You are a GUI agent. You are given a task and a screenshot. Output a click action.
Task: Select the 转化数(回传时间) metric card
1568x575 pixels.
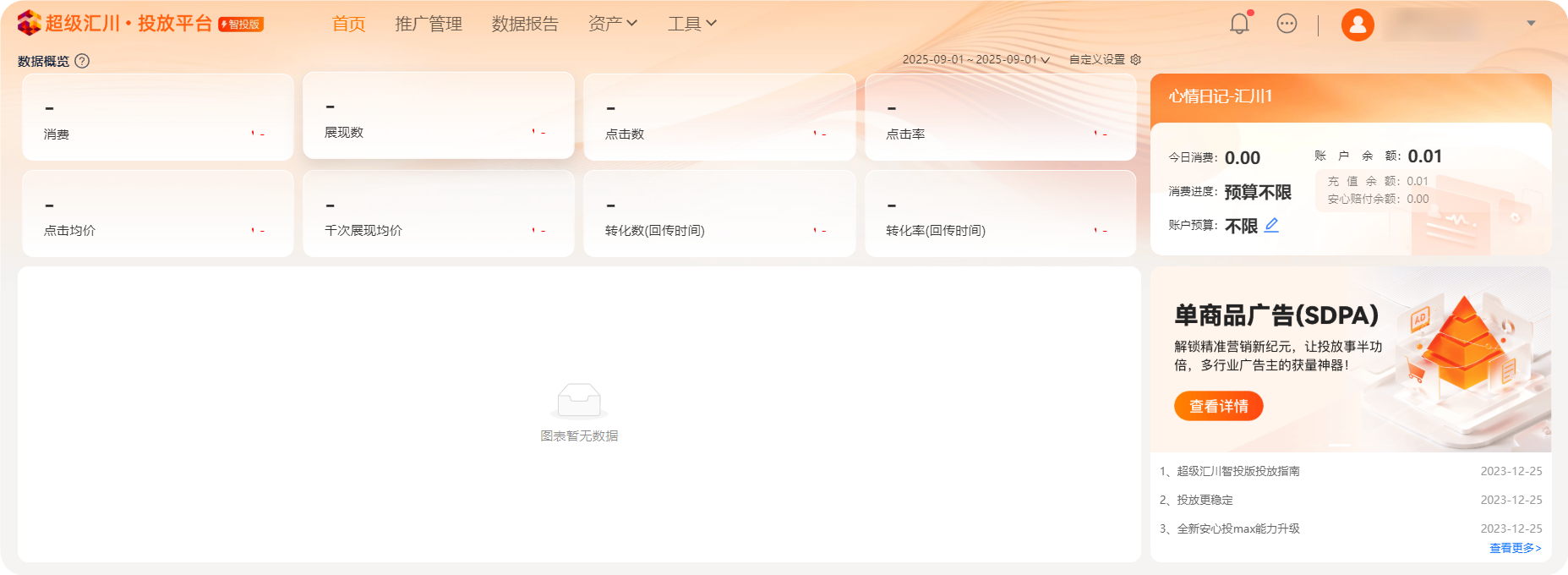719,213
